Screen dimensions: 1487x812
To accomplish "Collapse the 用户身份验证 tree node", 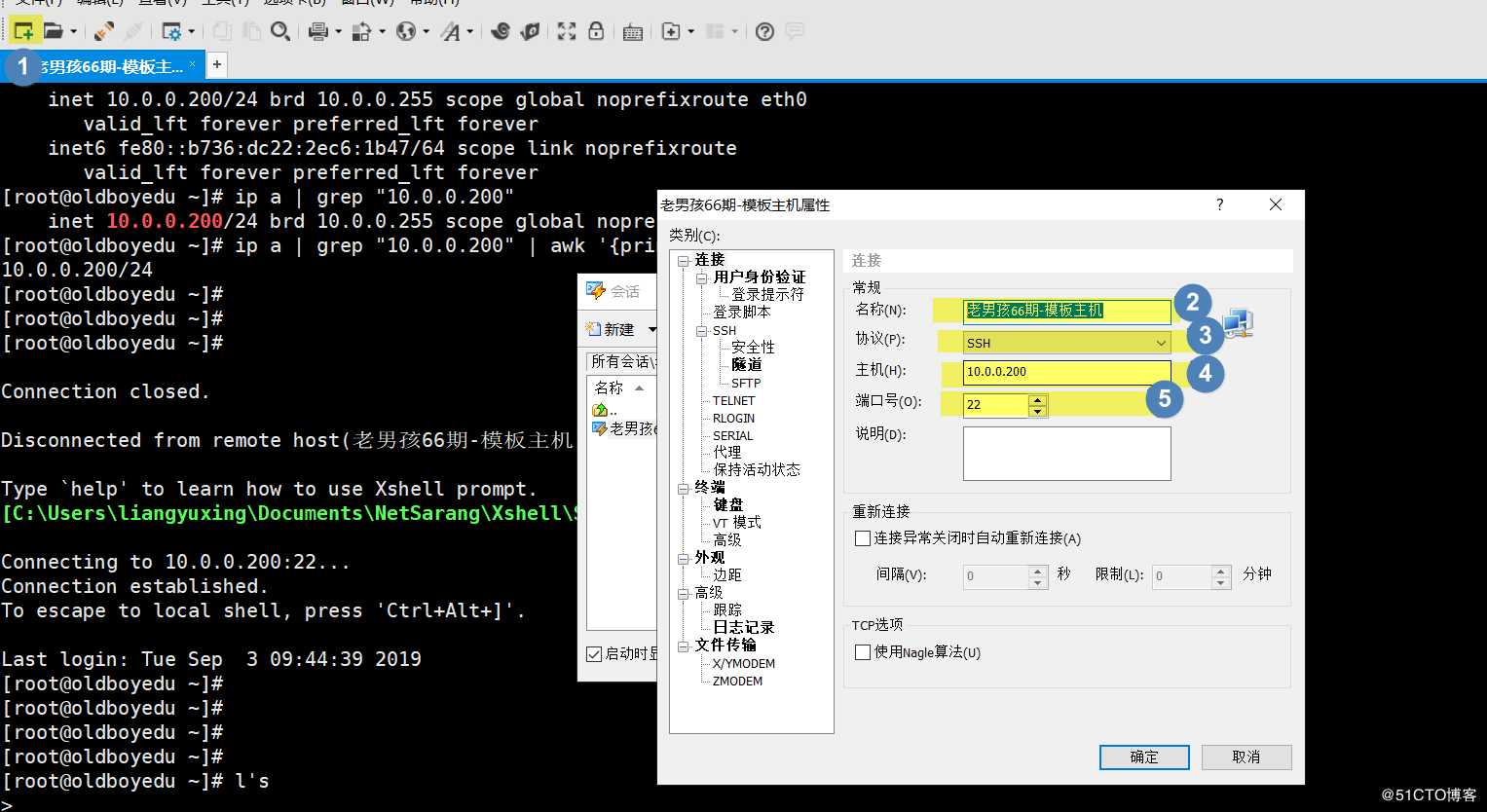I will (701, 277).
